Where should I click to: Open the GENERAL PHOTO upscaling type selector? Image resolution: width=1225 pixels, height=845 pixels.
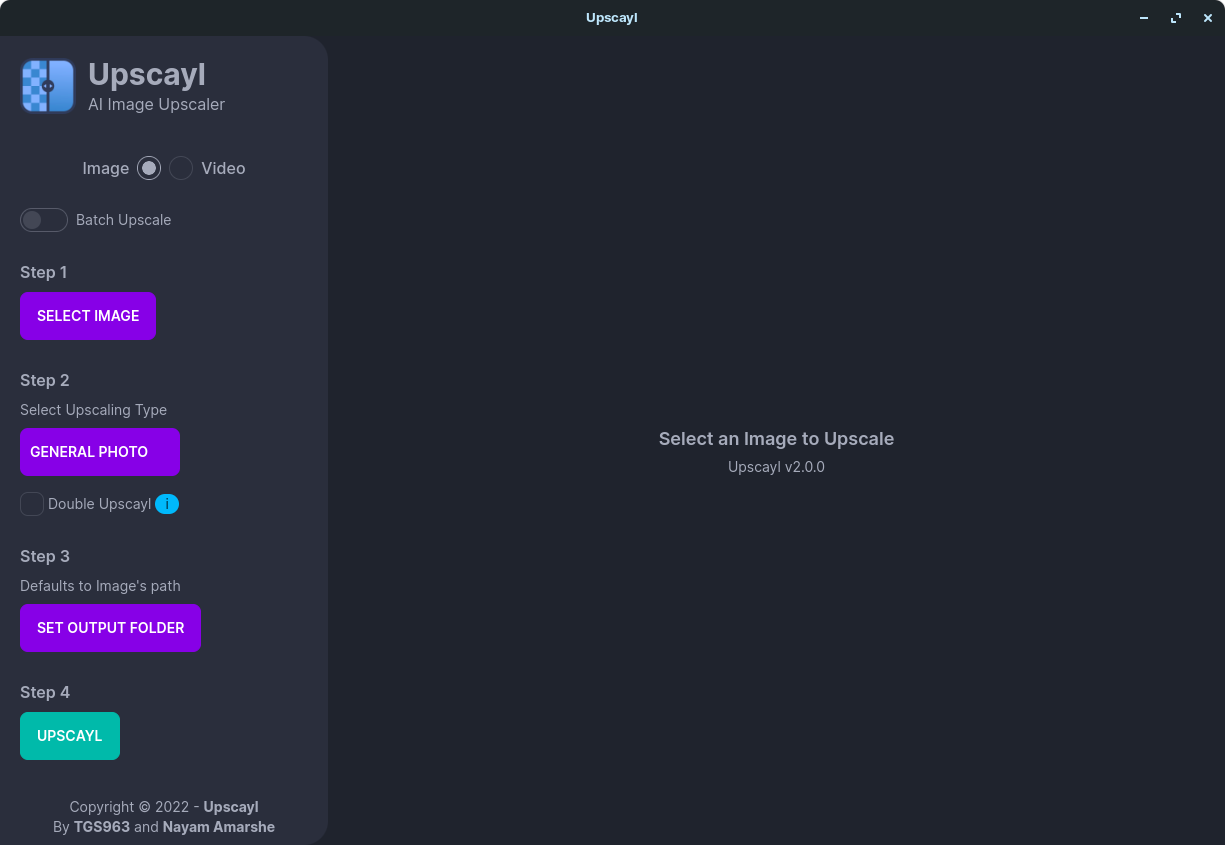point(100,452)
